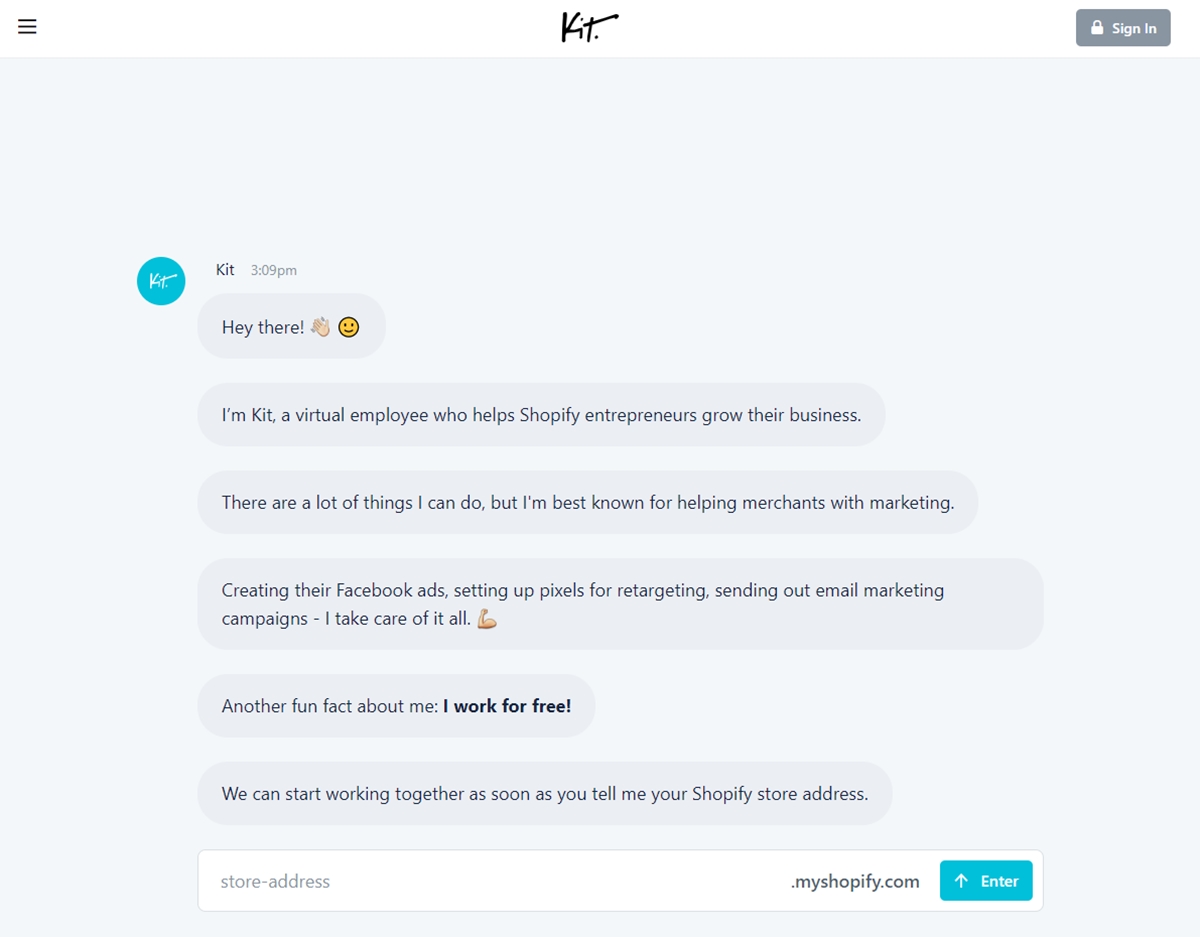
Task: Click the .myshopify.com domain suffix
Action: click(855, 881)
